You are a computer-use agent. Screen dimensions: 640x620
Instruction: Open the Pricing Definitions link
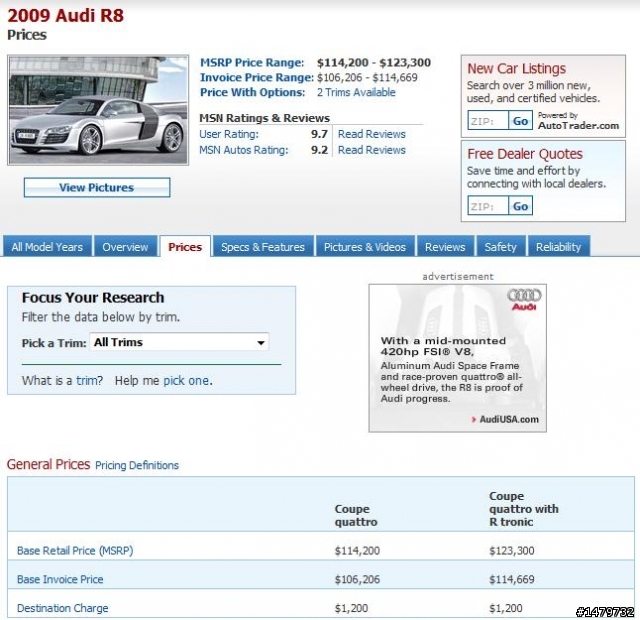tap(137, 465)
